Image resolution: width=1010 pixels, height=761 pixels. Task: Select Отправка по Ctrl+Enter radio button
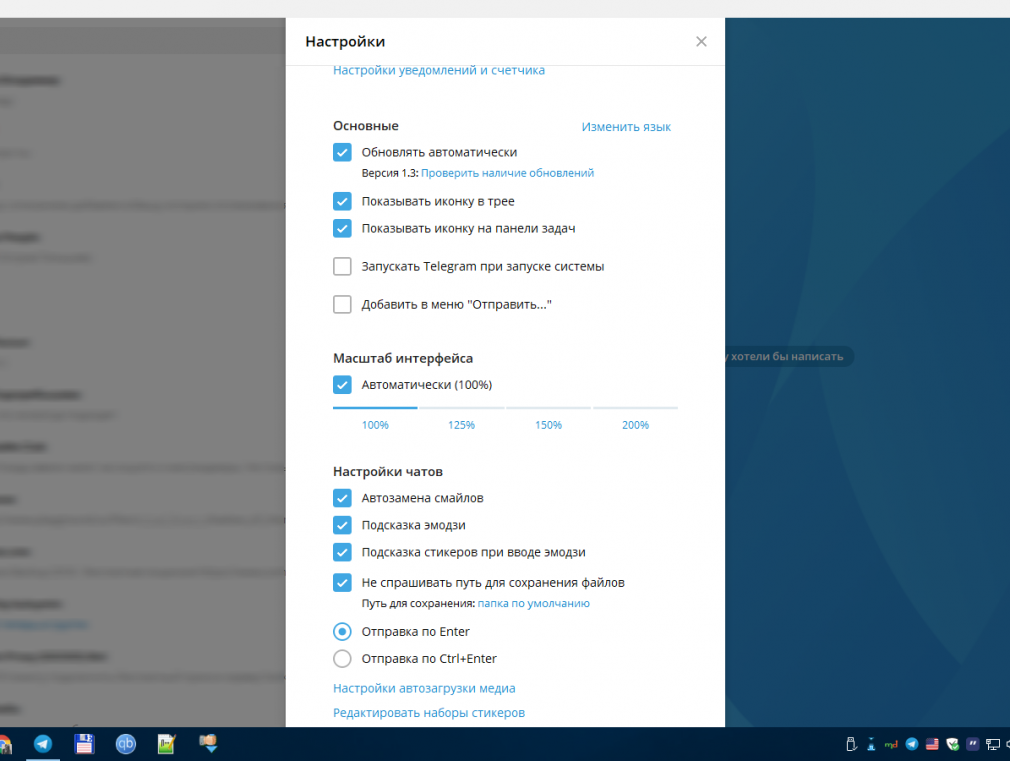click(x=342, y=659)
